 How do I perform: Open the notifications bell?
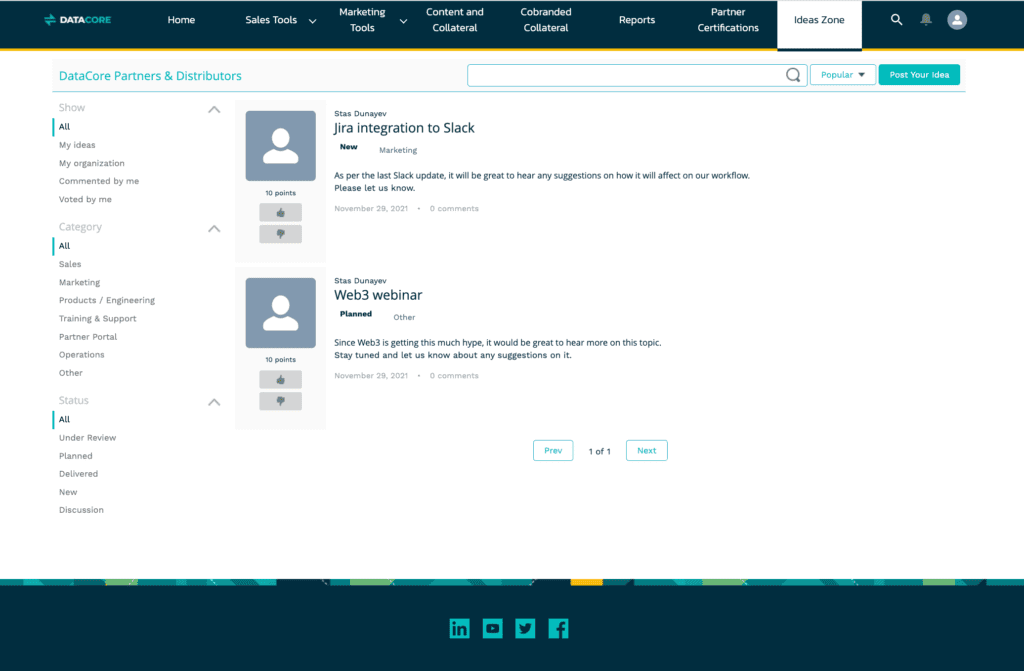coord(926,20)
